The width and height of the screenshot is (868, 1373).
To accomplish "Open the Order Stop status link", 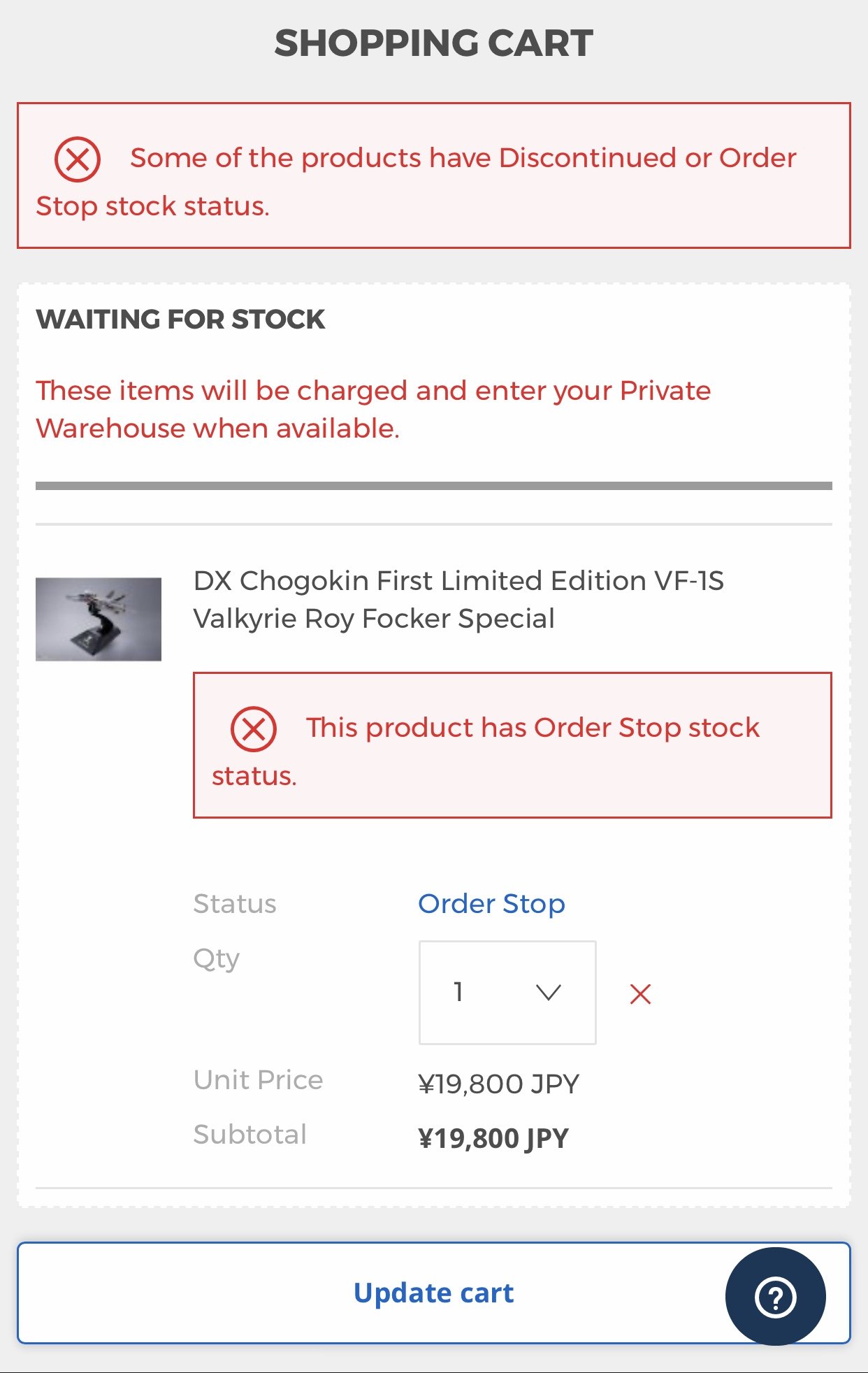I will click(491, 904).
